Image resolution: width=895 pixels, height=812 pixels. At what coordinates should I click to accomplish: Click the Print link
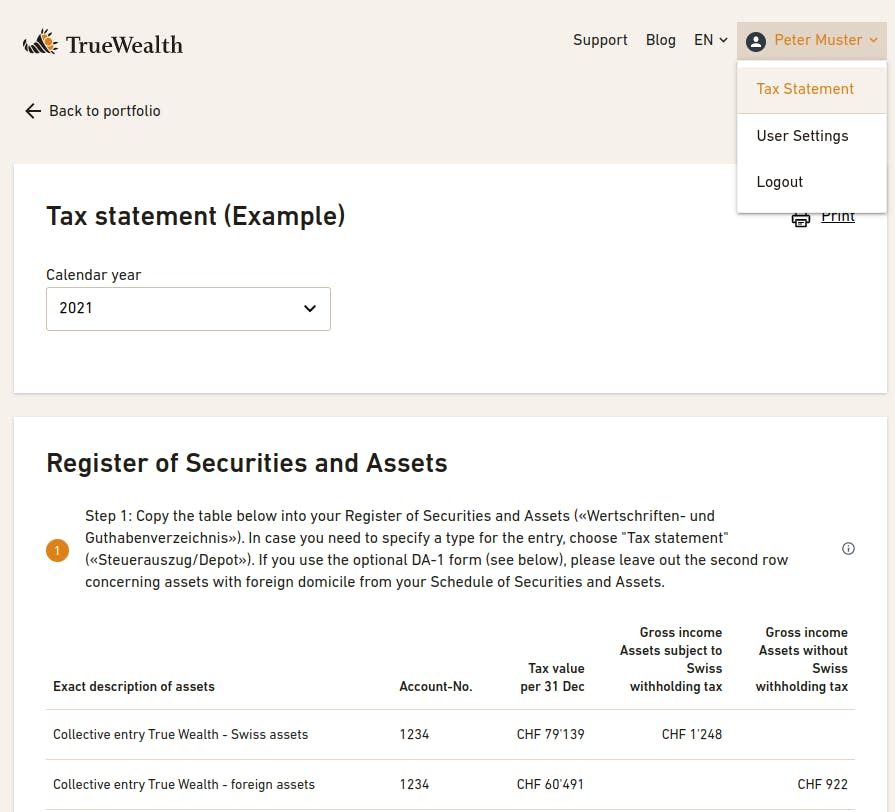click(x=837, y=218)
